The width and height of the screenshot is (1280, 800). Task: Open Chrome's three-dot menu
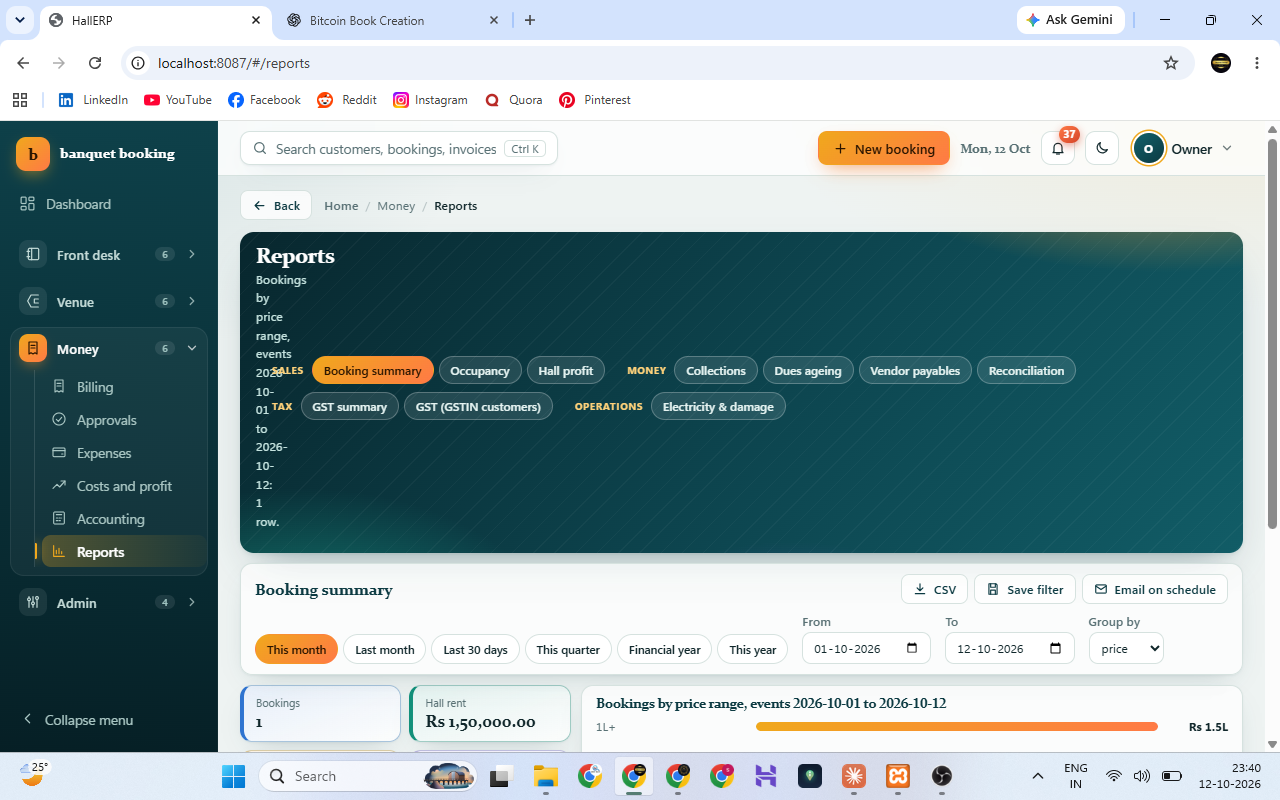coord(1257,63)
